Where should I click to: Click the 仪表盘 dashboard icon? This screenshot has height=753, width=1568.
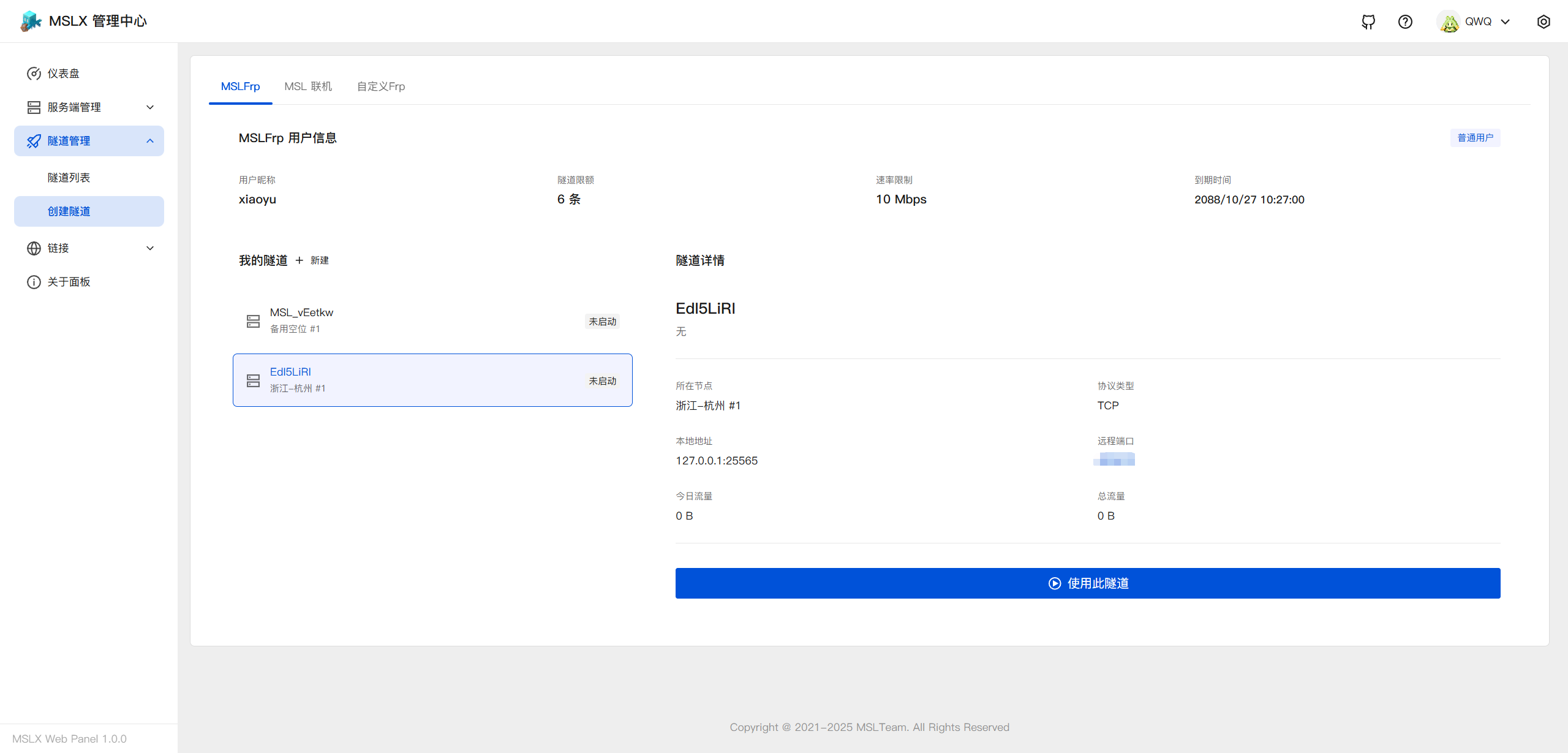point(34,74)
